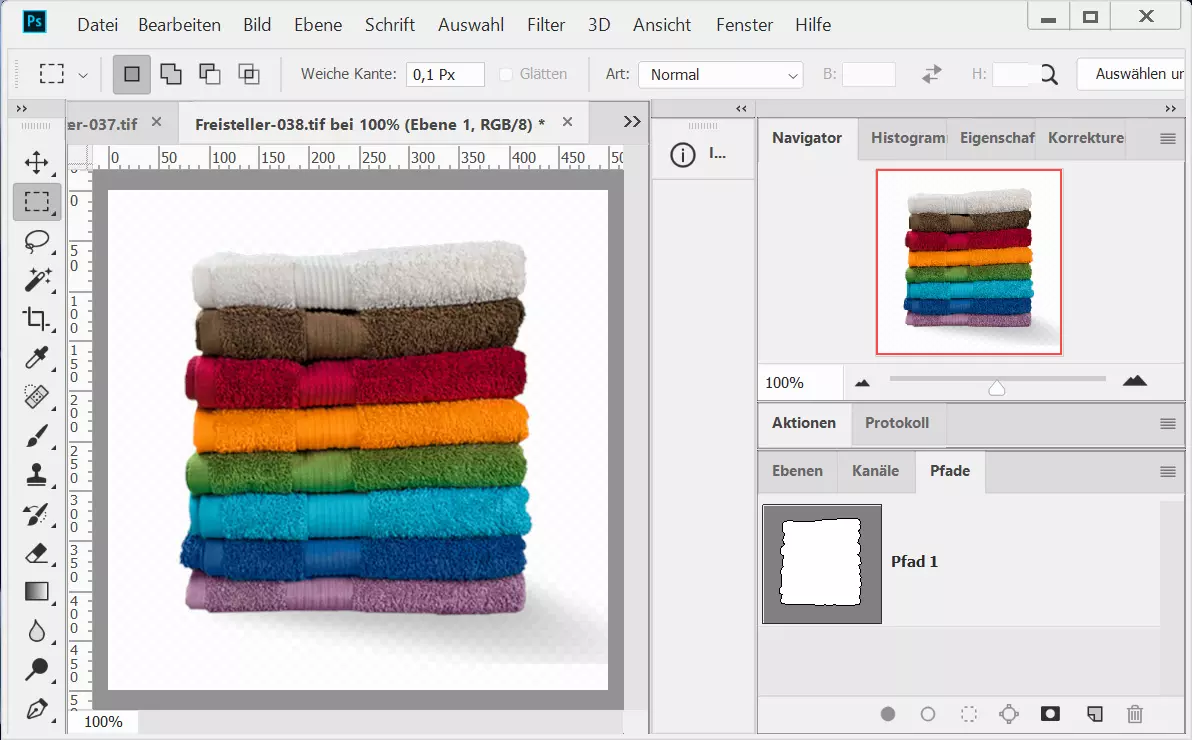
Task: Load path as selection icon
Action: (x=968, y=714)
